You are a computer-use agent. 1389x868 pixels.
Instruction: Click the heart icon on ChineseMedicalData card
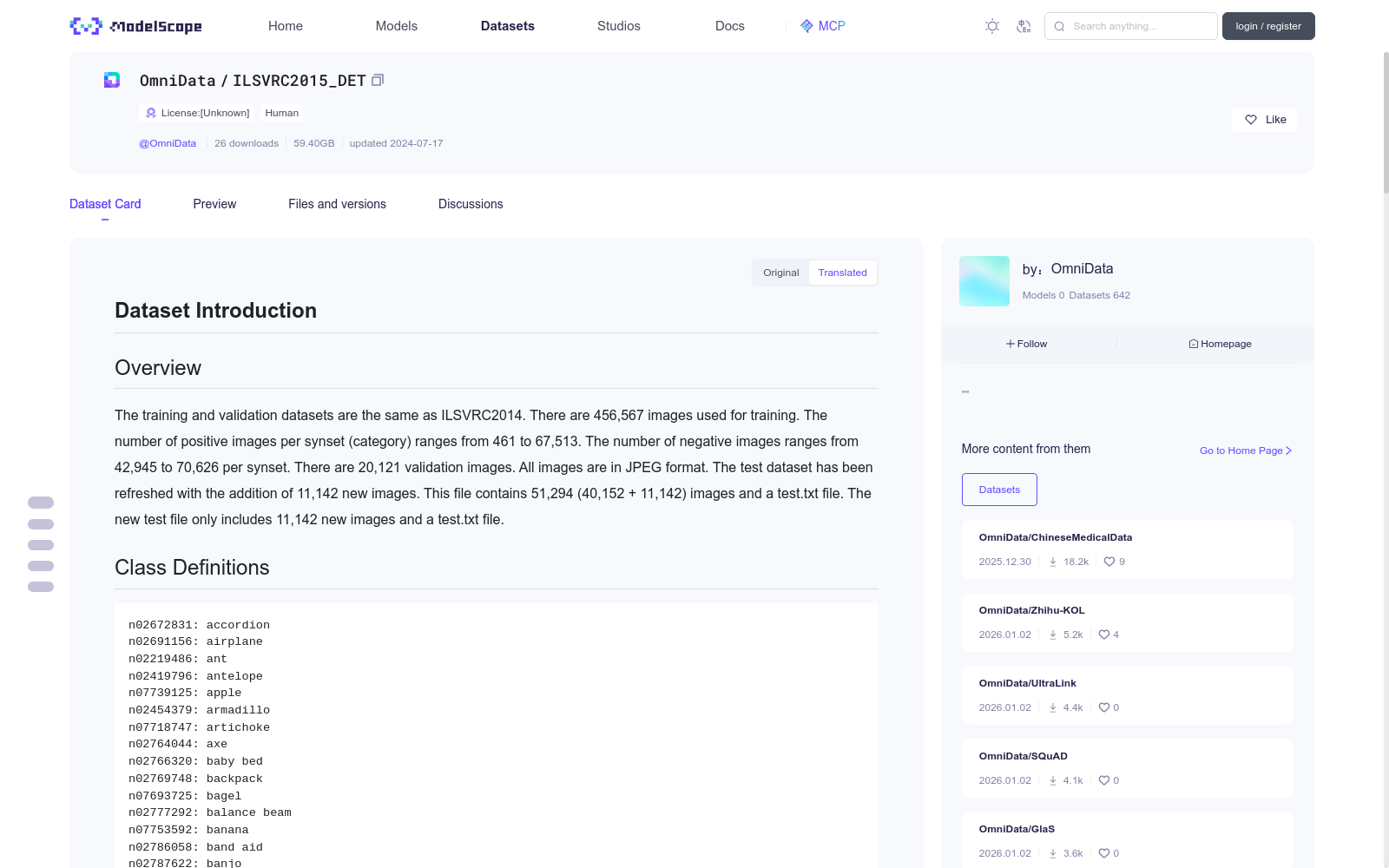1109,562
